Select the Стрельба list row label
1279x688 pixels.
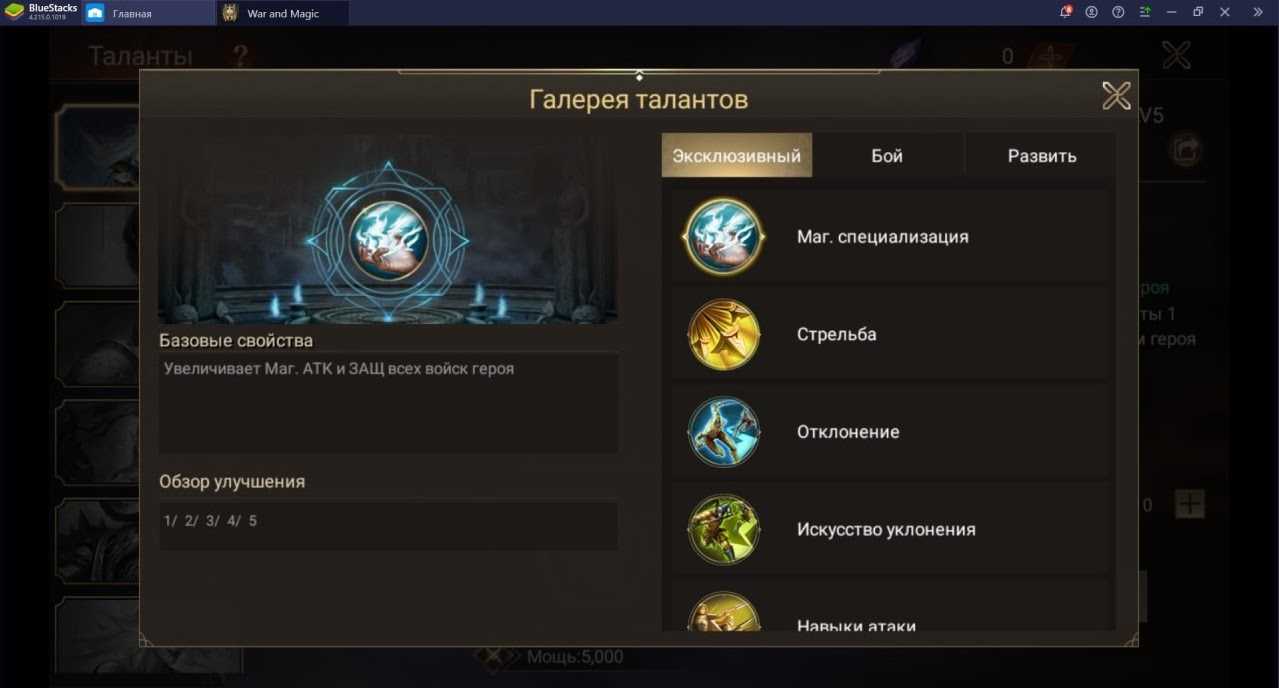coord(836,334)
